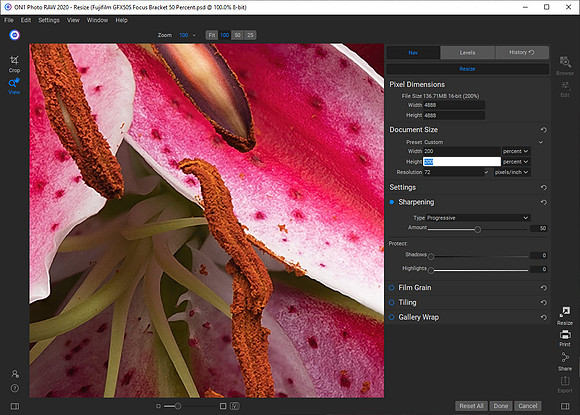The width and height of the screenshot is (580, 415).
Task: Toggle right panel visibility icon
Action: coord(565,406)
